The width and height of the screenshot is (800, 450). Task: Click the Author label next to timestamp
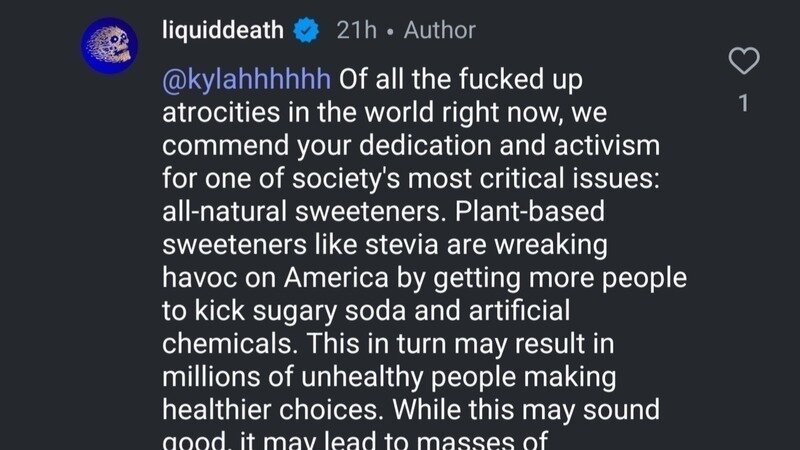point(440,31)
